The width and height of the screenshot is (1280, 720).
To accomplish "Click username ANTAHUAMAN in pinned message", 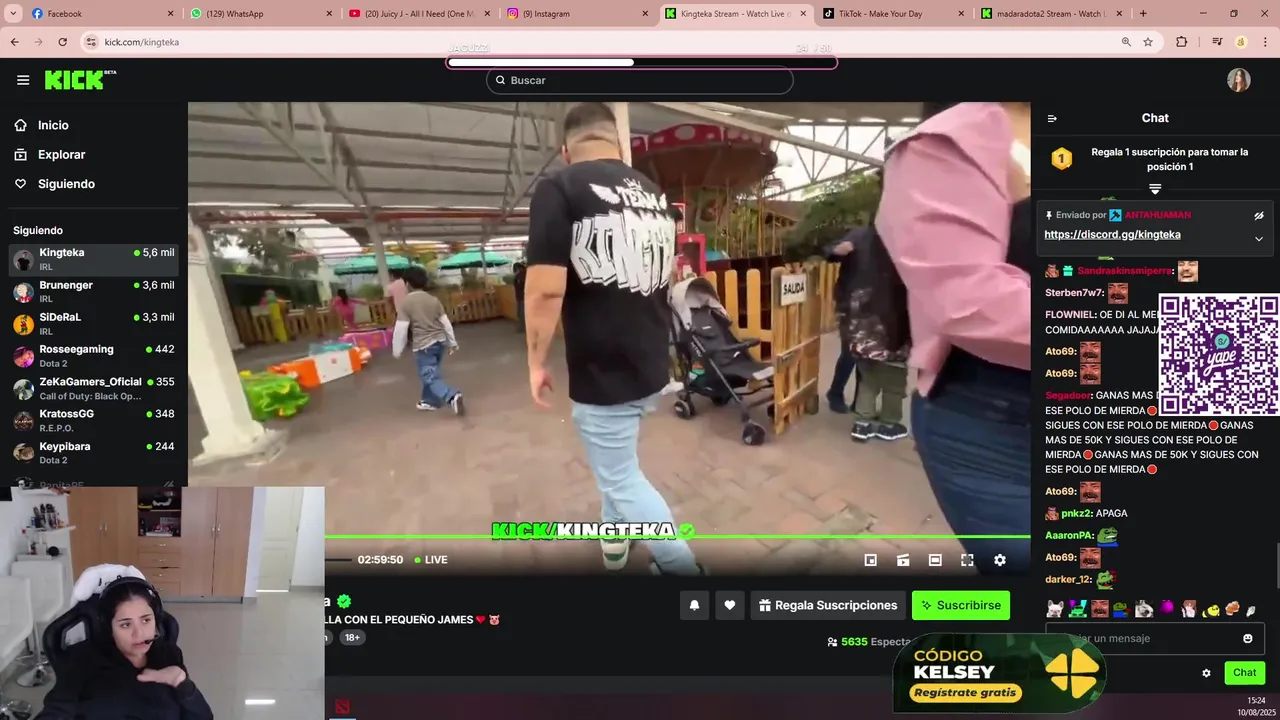I will point(1157,215).
